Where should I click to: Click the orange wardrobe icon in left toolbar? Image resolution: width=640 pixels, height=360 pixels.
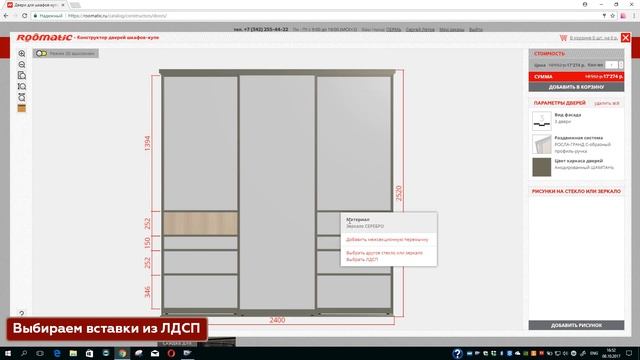tap(22, 108)
